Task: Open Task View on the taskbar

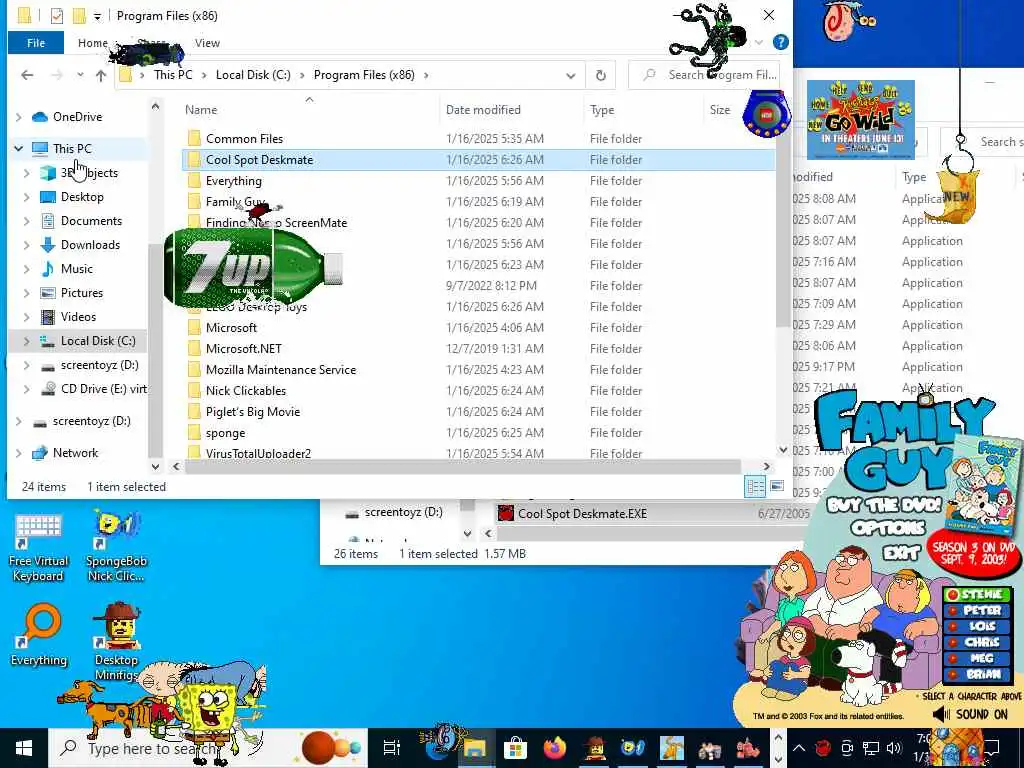Action: coord(391,748)
